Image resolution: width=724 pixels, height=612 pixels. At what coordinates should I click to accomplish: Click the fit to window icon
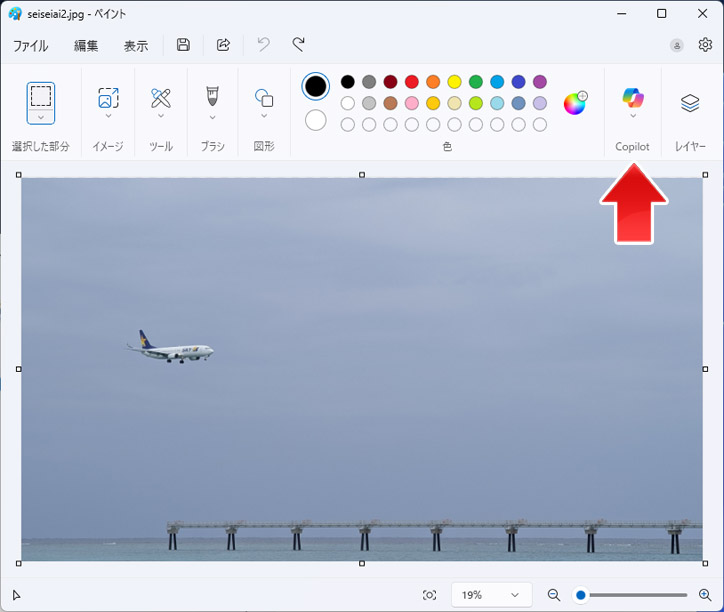pyautogui.click(x=429, y=595)
